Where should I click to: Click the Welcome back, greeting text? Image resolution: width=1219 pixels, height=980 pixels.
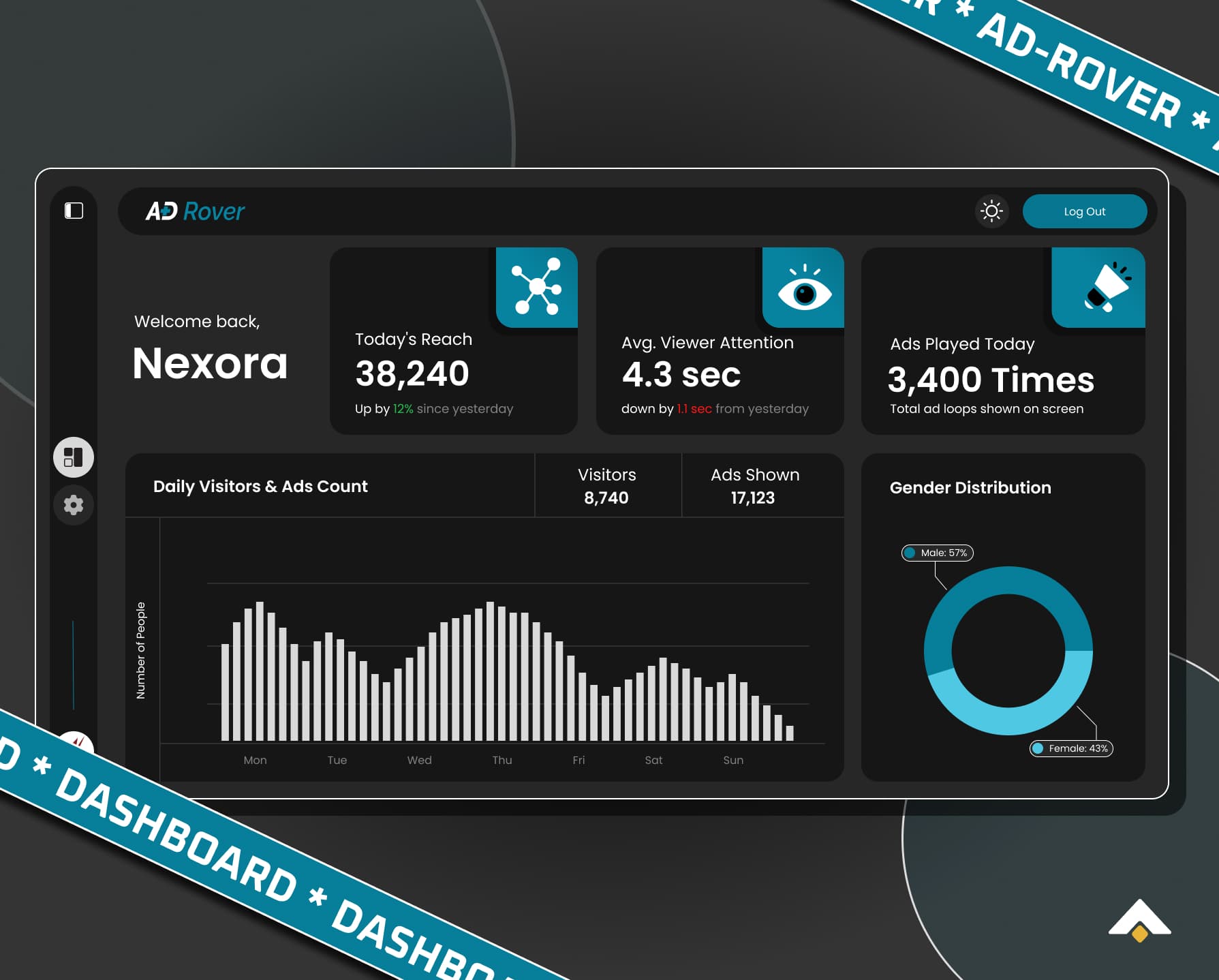tap(197, 322)
